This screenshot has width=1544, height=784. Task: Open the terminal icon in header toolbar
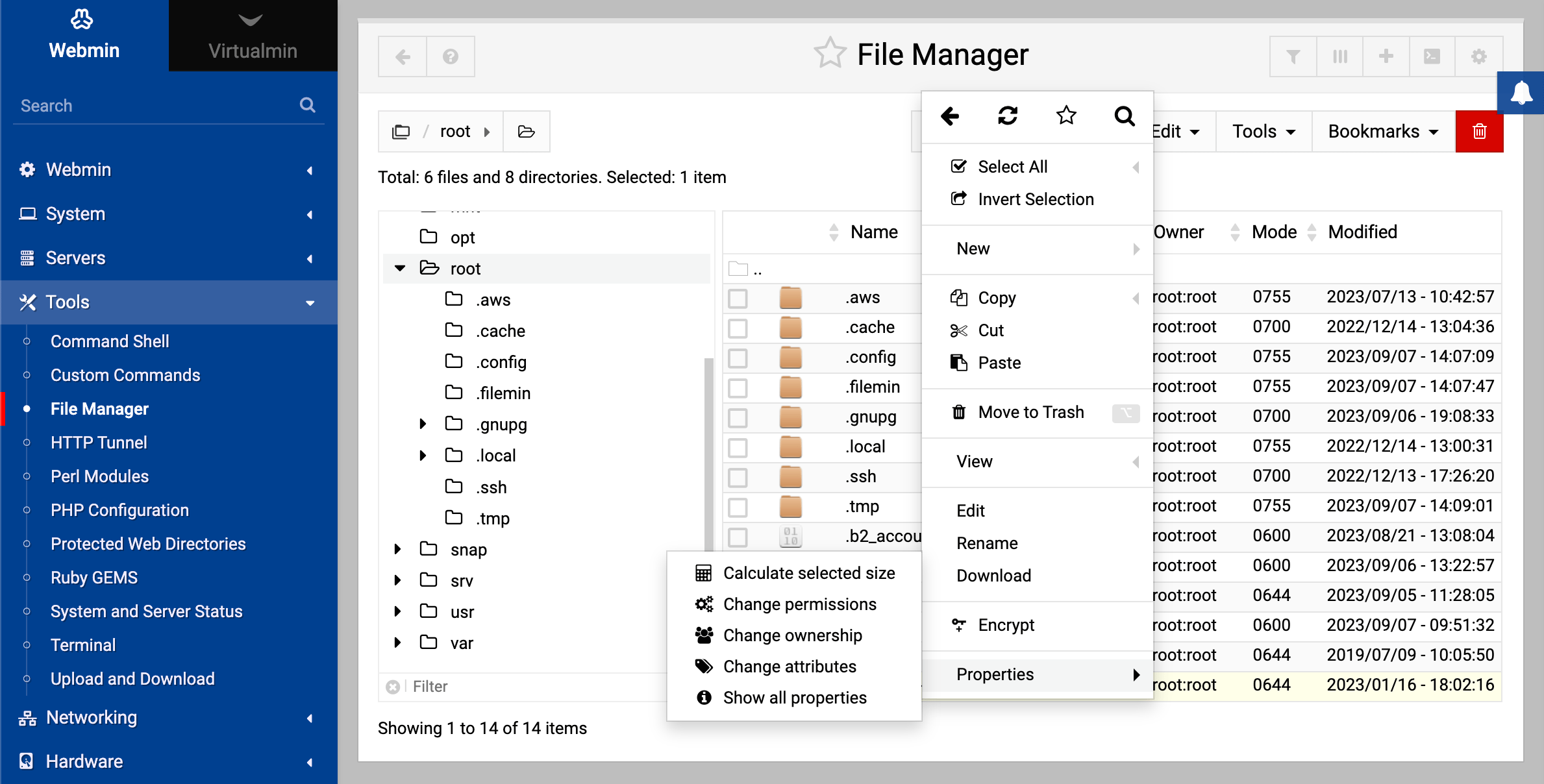(x=1432, y=56)
